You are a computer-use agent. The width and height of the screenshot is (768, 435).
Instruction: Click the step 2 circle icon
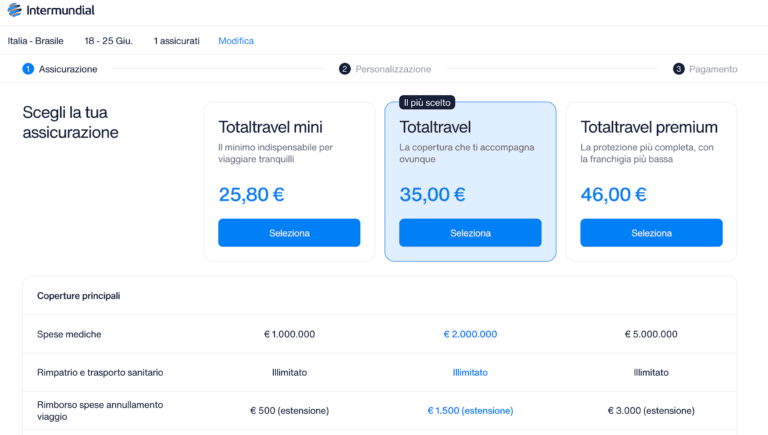click(345, 69)
